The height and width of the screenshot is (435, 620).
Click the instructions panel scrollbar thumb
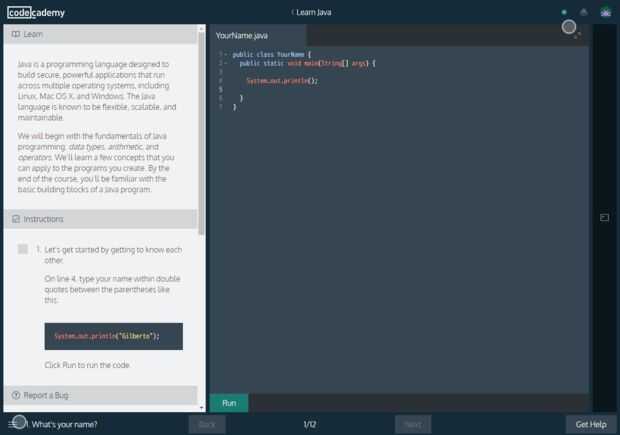[202, 133]
